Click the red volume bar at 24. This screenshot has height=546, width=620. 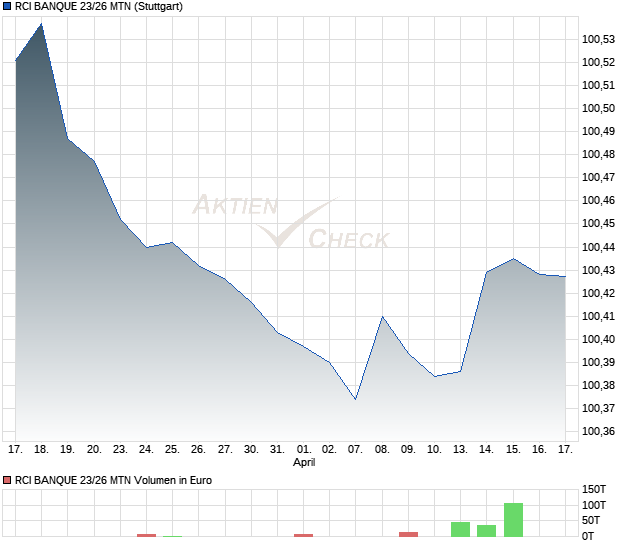point(146,535)
